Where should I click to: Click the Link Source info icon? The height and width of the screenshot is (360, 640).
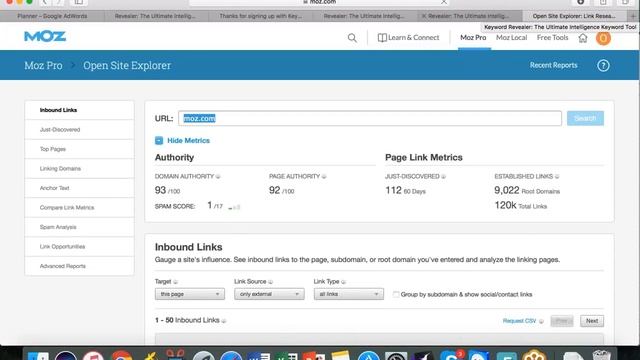point(270,282)
